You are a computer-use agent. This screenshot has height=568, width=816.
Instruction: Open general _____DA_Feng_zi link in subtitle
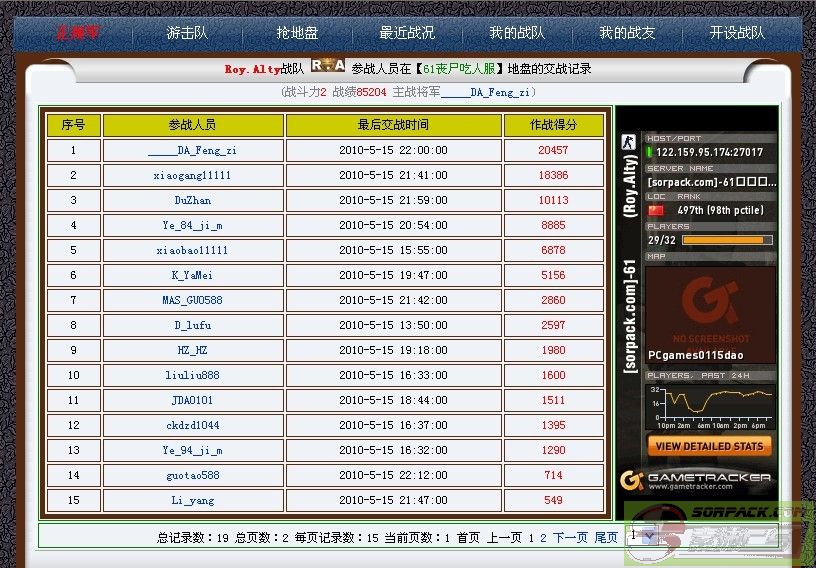(x=485, y=92)
